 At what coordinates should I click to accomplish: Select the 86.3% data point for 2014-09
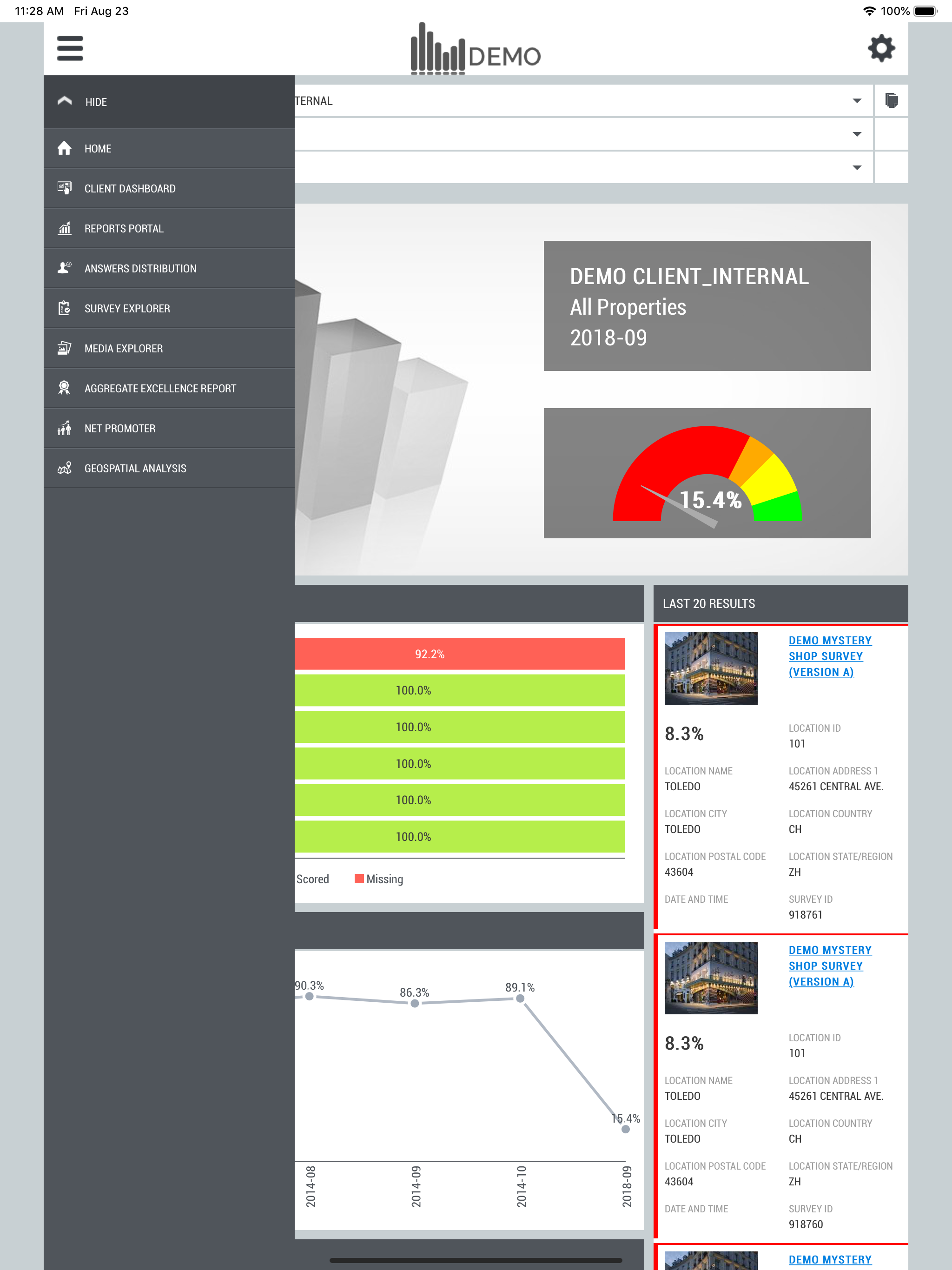(415, 1003)
